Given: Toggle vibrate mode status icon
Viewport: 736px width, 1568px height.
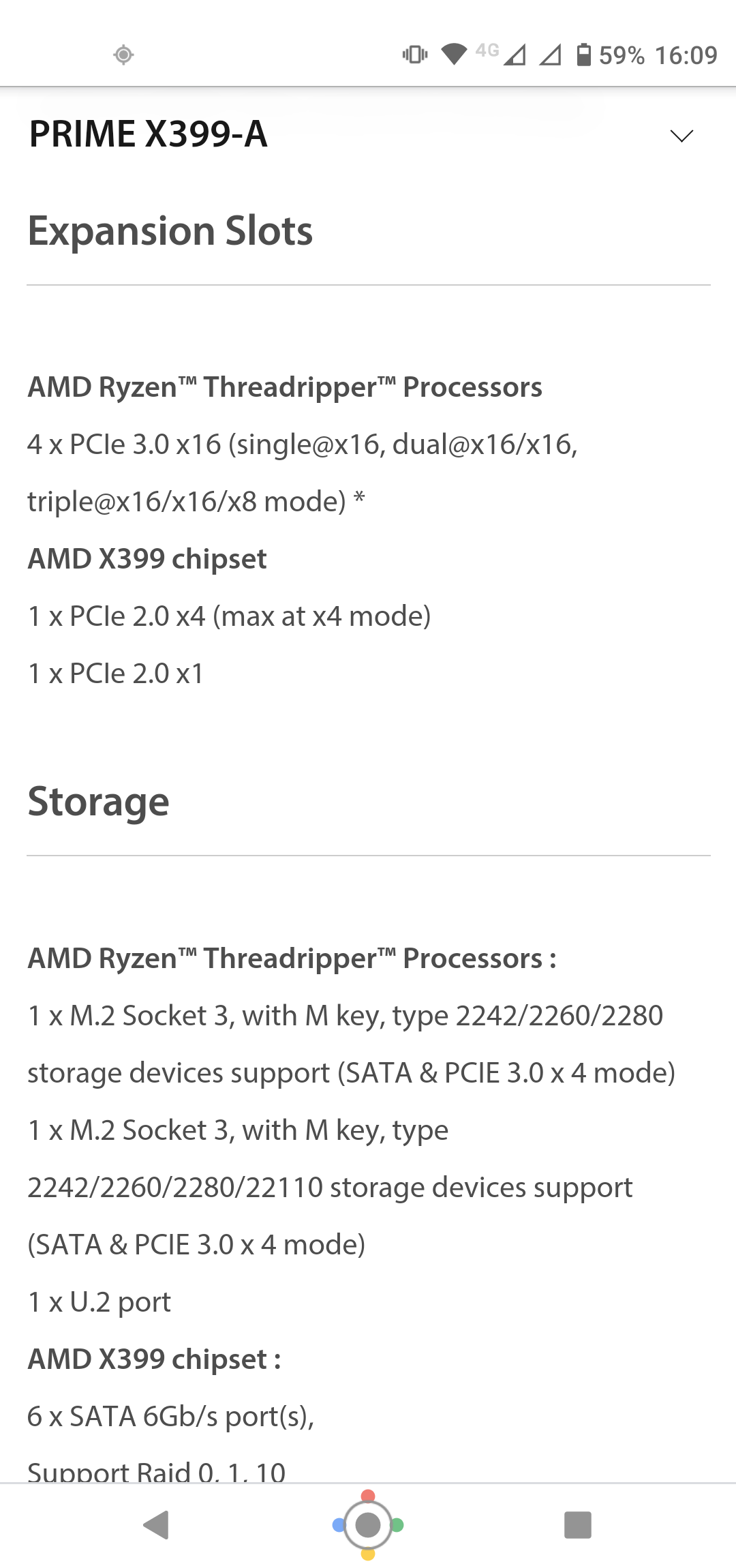Looking at the screenshot, I should 414,55.
